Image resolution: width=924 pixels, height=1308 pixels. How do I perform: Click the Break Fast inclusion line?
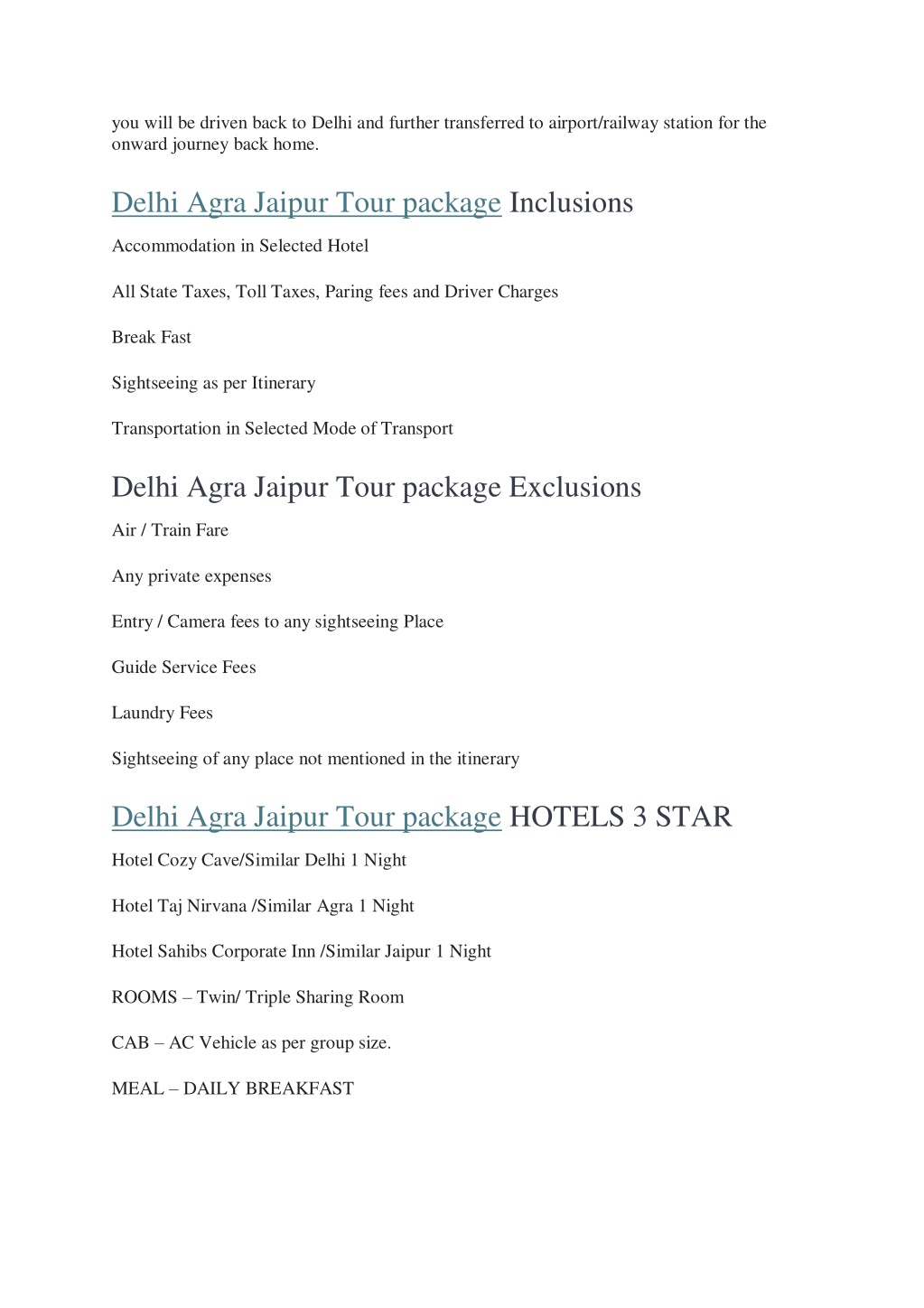152,337
